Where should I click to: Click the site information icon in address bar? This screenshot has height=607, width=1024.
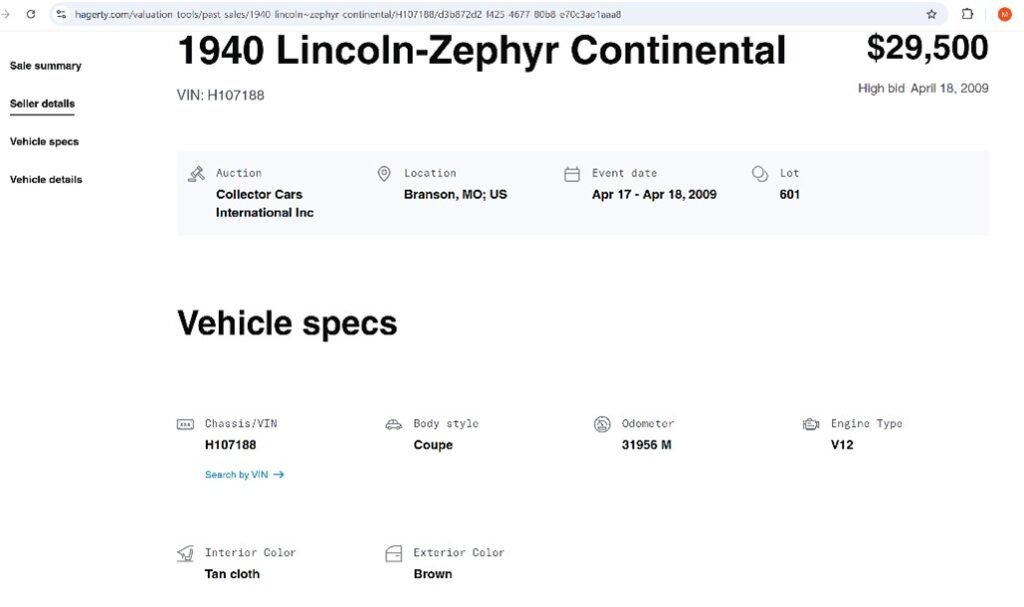click(61, 14)
